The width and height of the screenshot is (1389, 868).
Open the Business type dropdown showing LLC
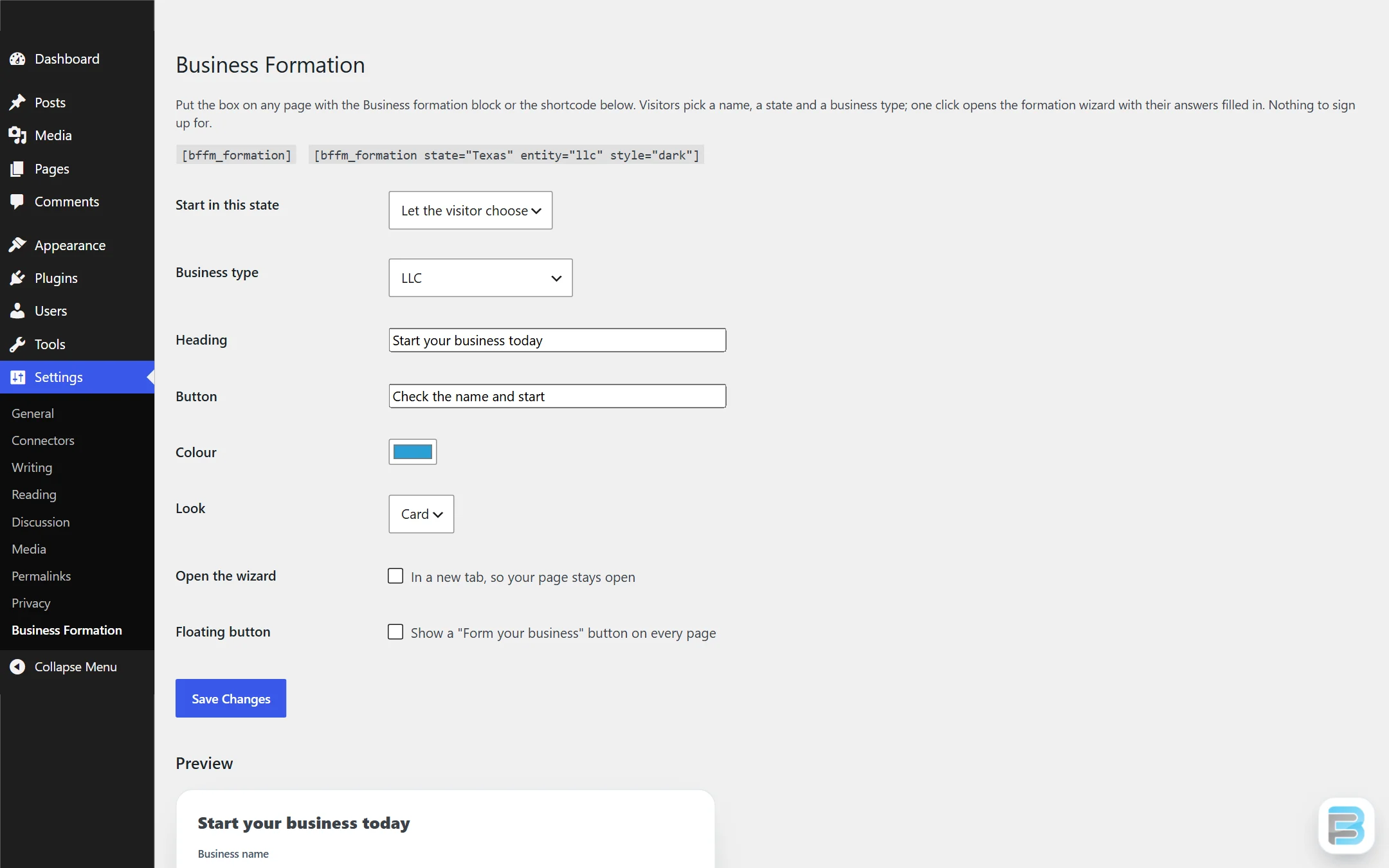480,278
